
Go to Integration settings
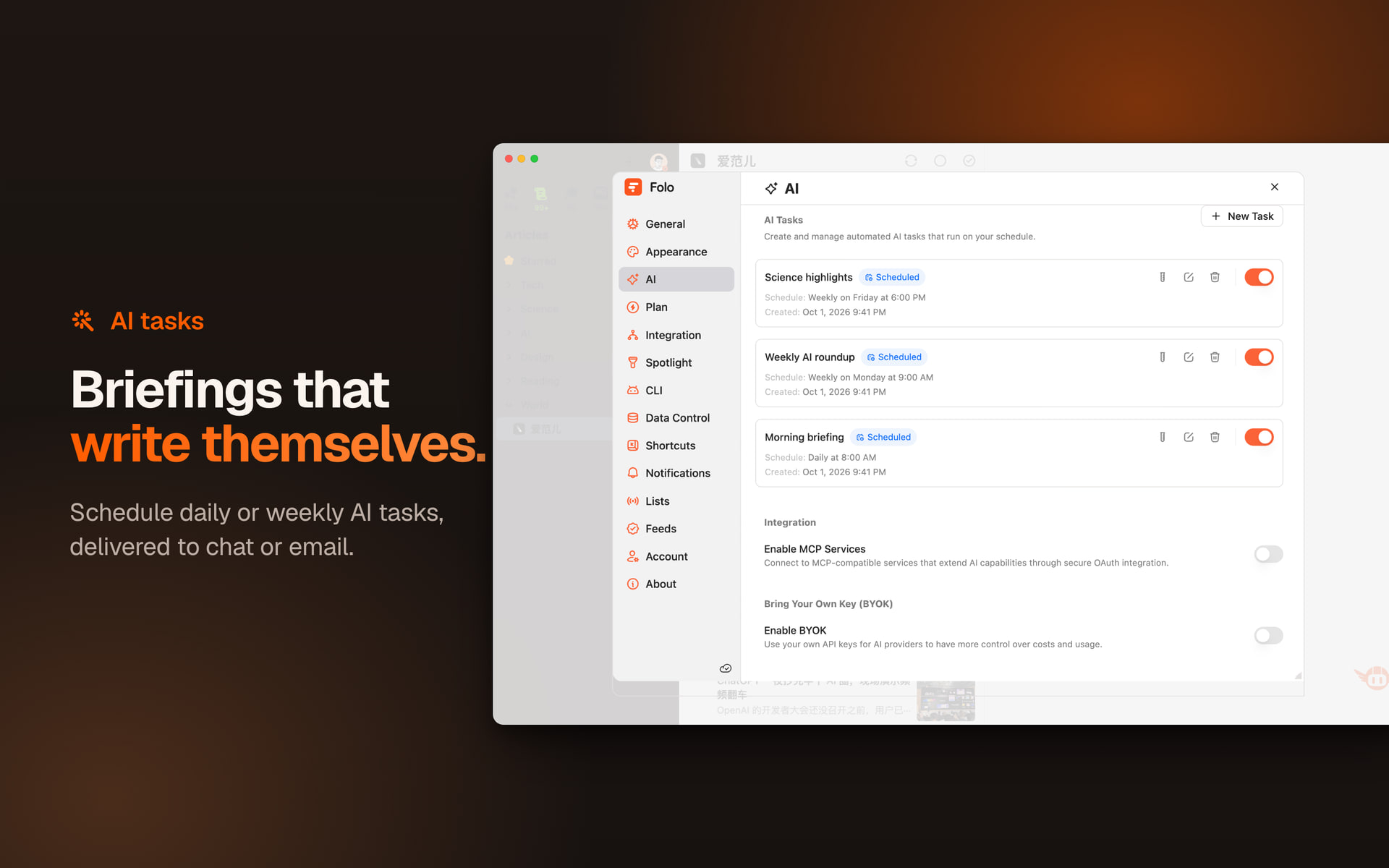[x=676, y=335]
